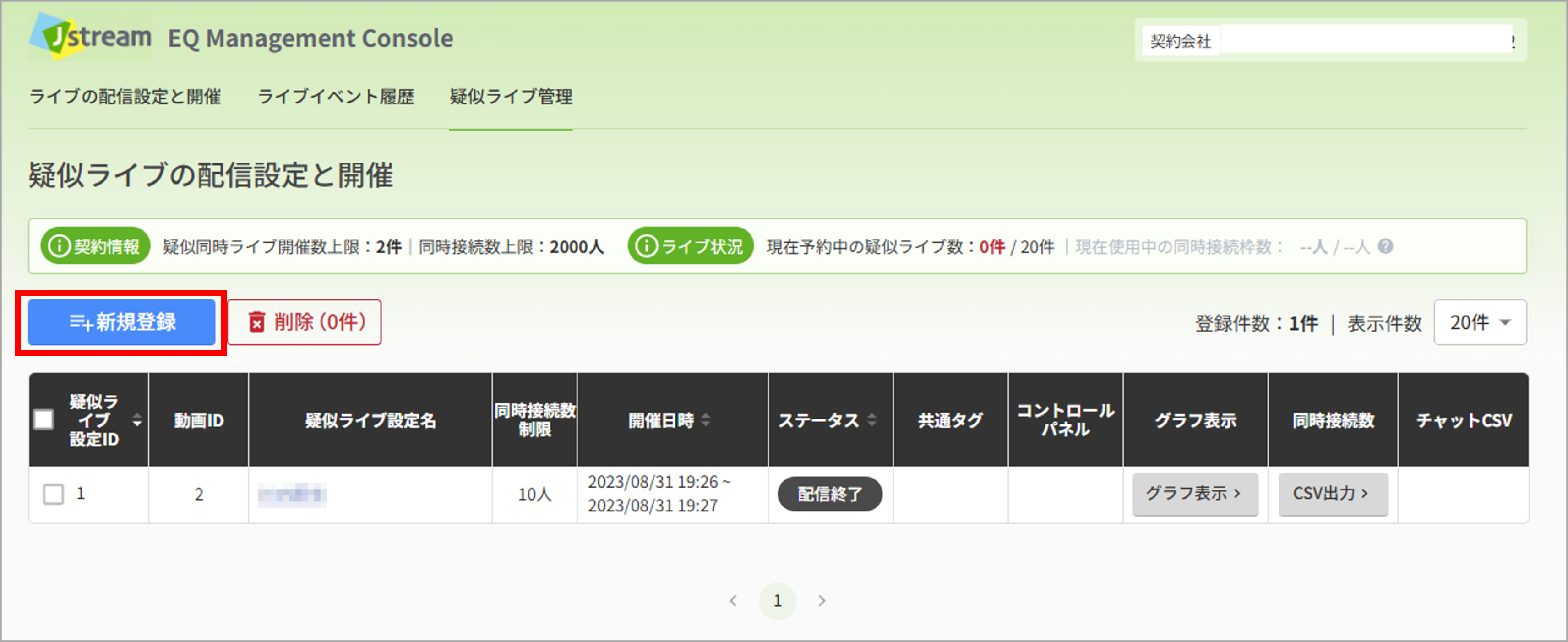Viewport: 1568px width, 642px height.
Task: Toggle the select-all header checkbox
Action: [x=44, y=419]
